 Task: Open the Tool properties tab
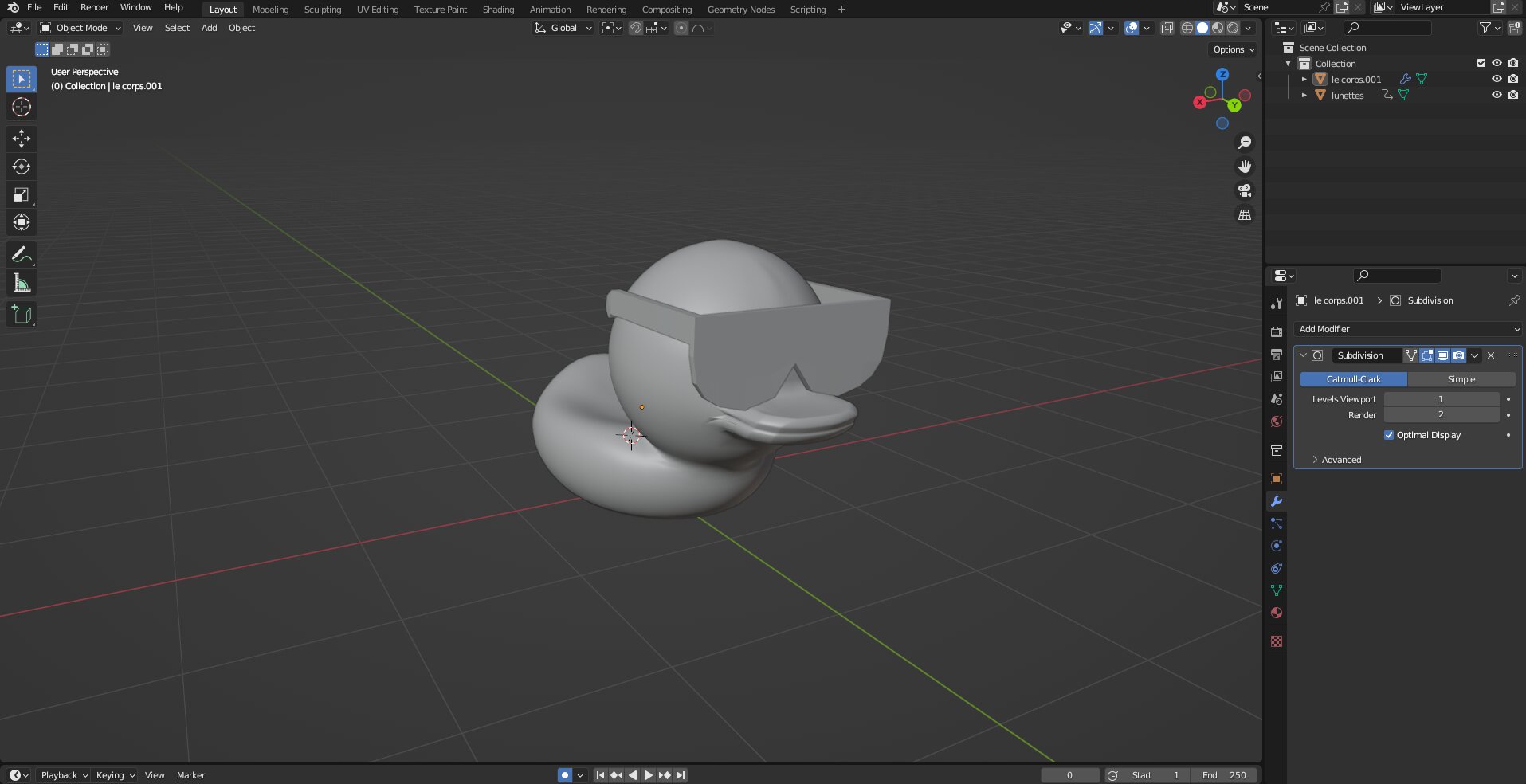1277,304
